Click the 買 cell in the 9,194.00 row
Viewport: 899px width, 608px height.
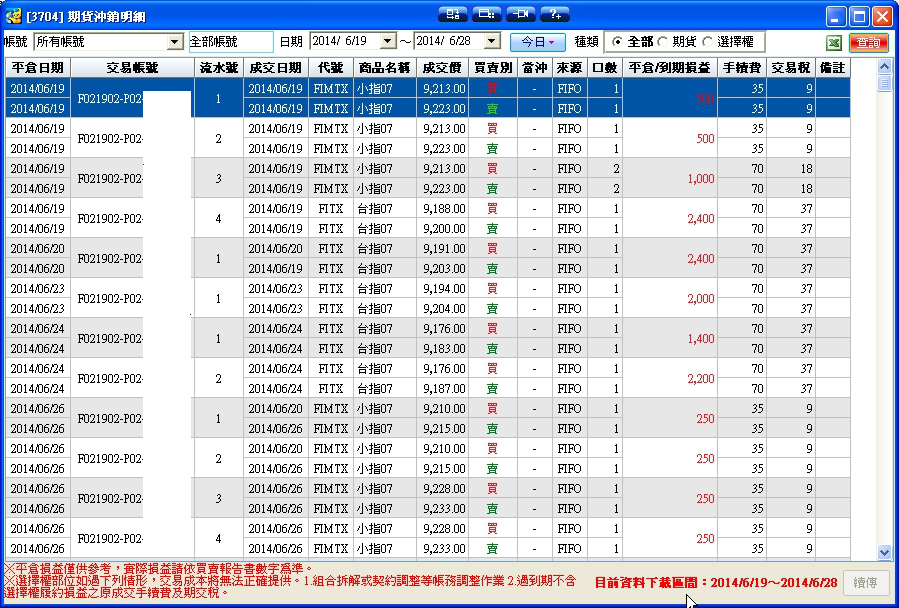pos(493,289)
